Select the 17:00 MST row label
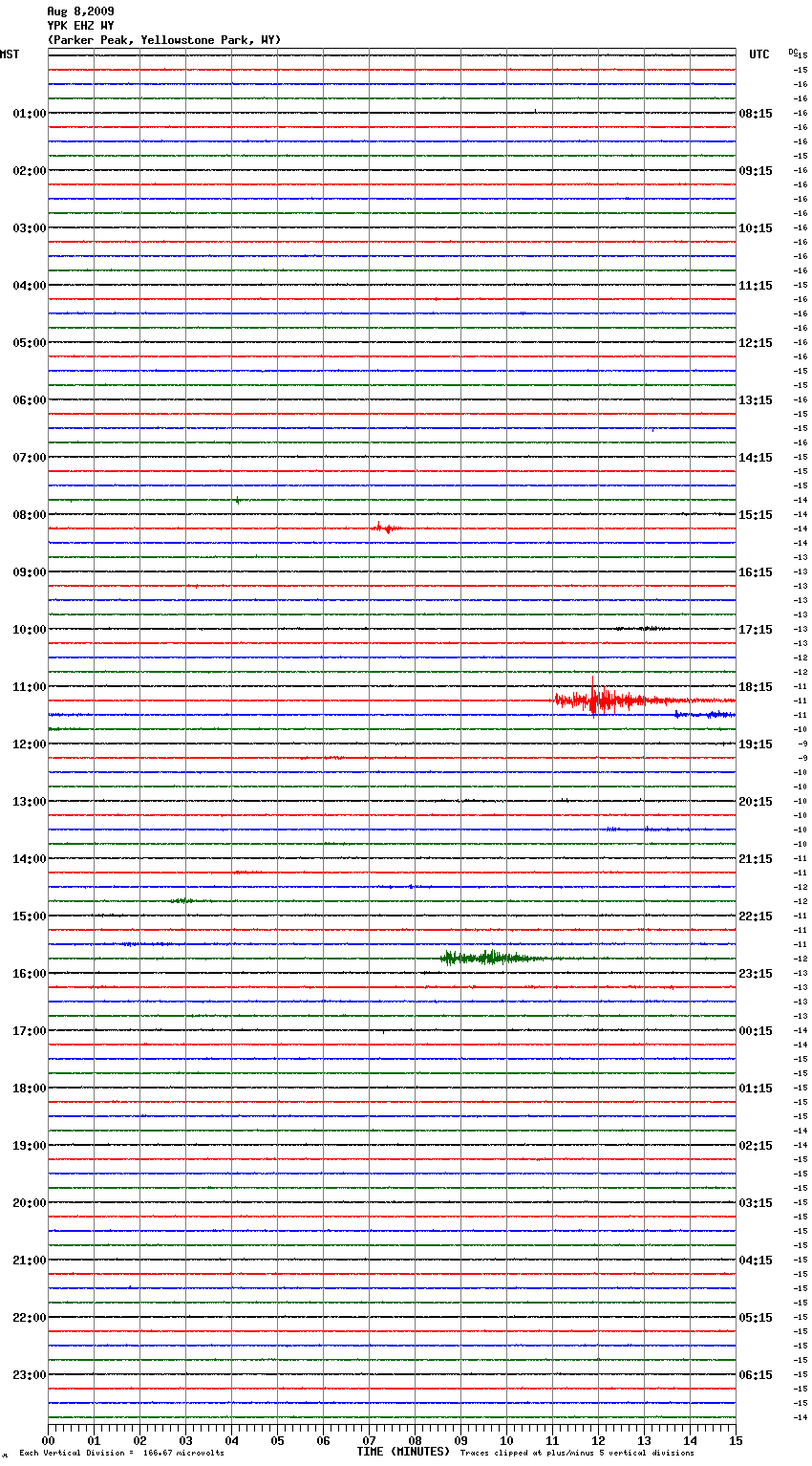The height and width of the screenshot is (1466, 812). pos(30,1031)
